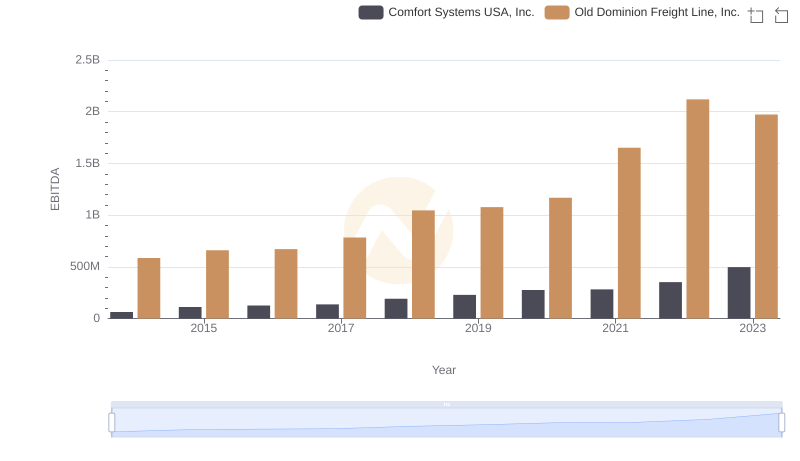Click the 0 y-axis label
Screen dimensions: 800x461
pos(96,318)
